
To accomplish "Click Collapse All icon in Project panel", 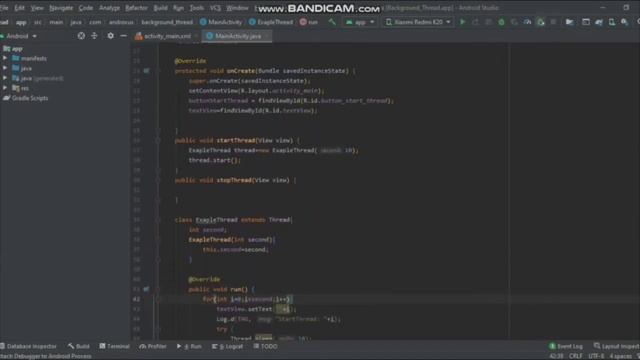I will (94, 36).
